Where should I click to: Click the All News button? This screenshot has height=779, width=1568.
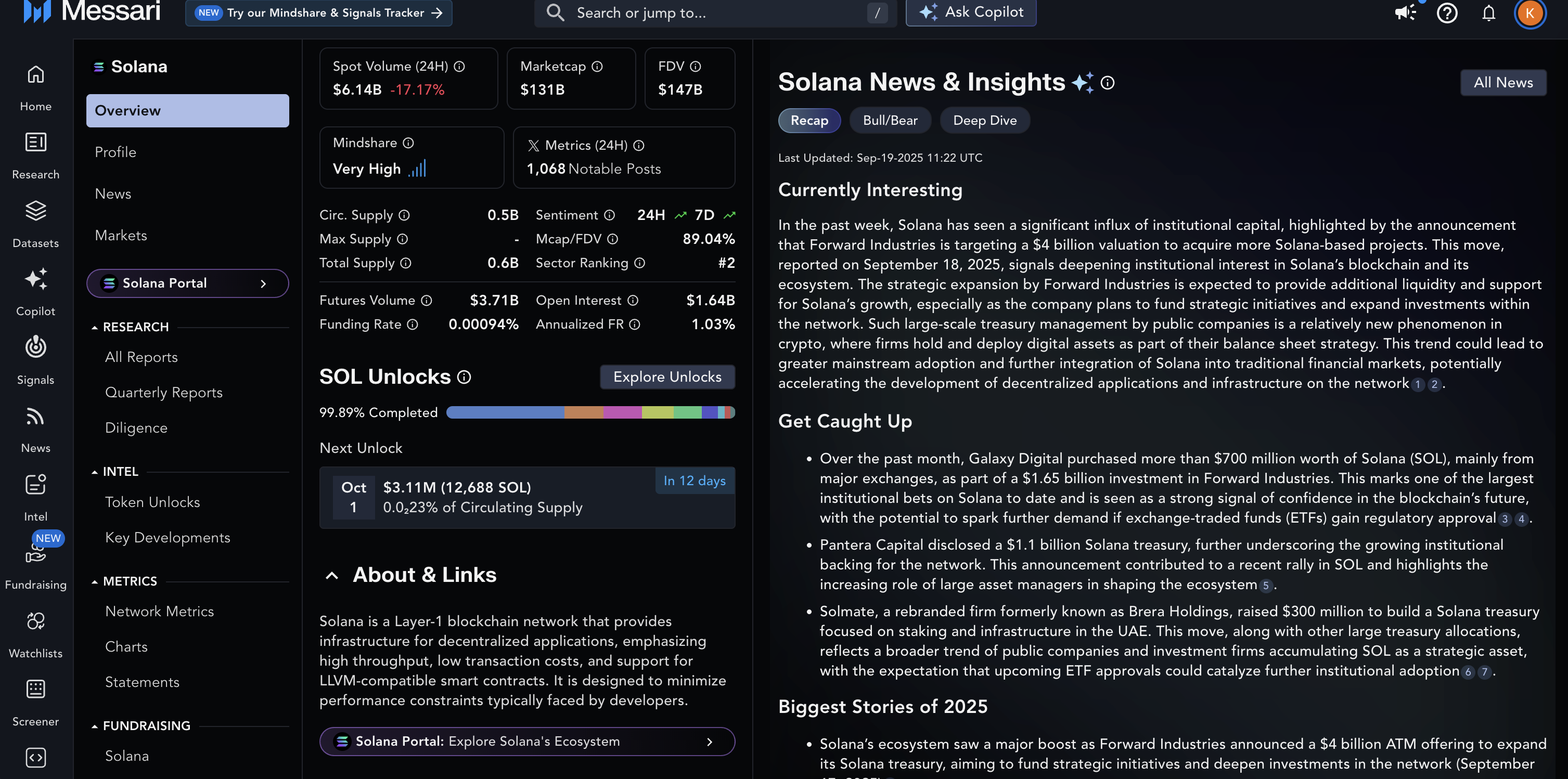tap(1503, 83)
